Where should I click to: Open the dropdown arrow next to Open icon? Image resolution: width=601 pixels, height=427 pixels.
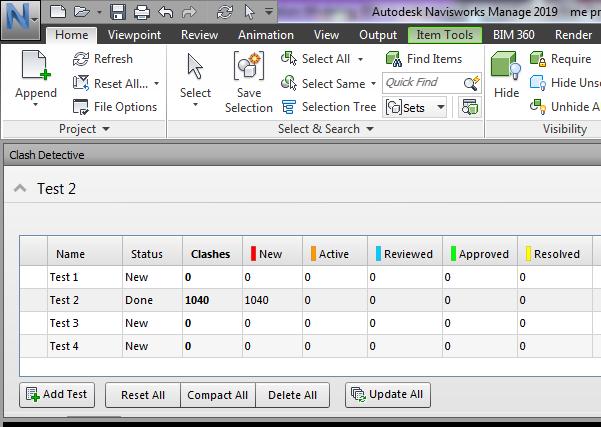pos(99,12)
